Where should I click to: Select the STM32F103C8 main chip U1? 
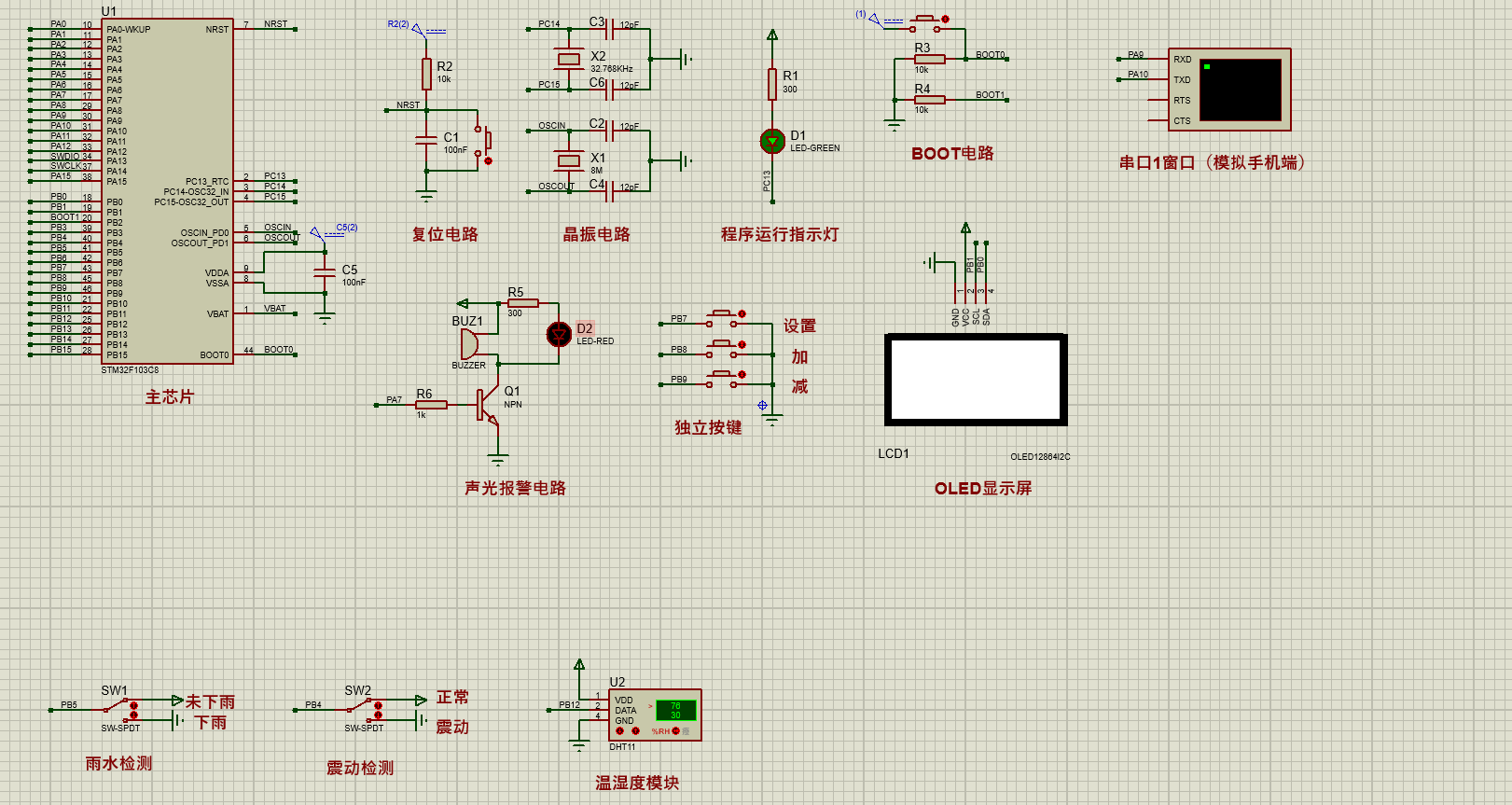pyautogui.click(x=168, y=191)
